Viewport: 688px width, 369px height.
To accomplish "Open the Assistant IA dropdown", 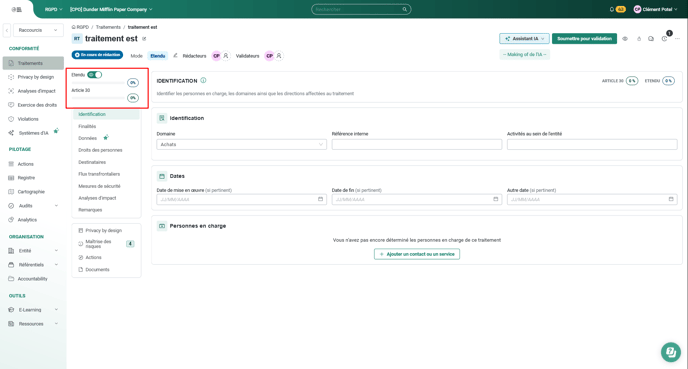I will 524,39.
